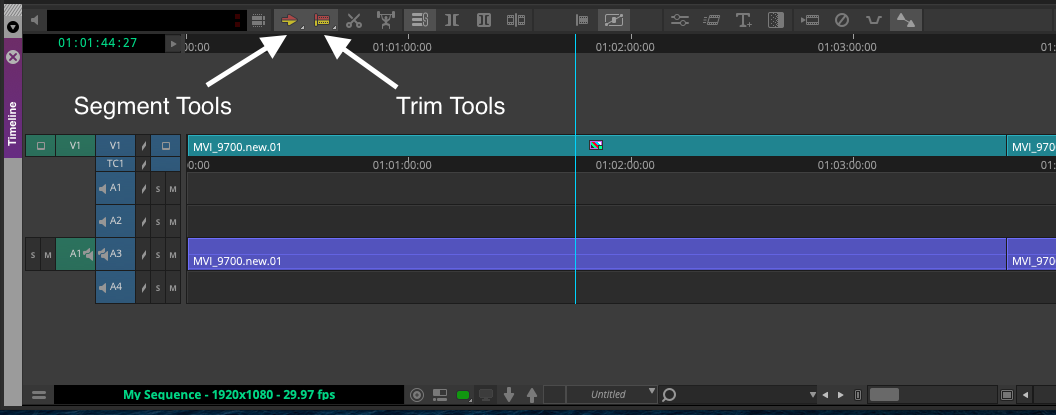1056x415 pixels.
Task: Expand the top-left panel menu arrow
Action: pyautogui.click(x=12, y=27)
